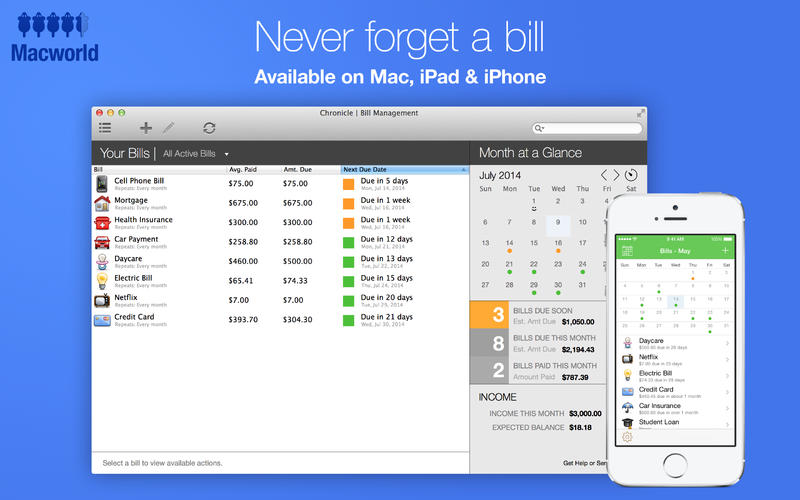Tap the 'Bills - May' title on the iPhone

click(x=674, y=251)
